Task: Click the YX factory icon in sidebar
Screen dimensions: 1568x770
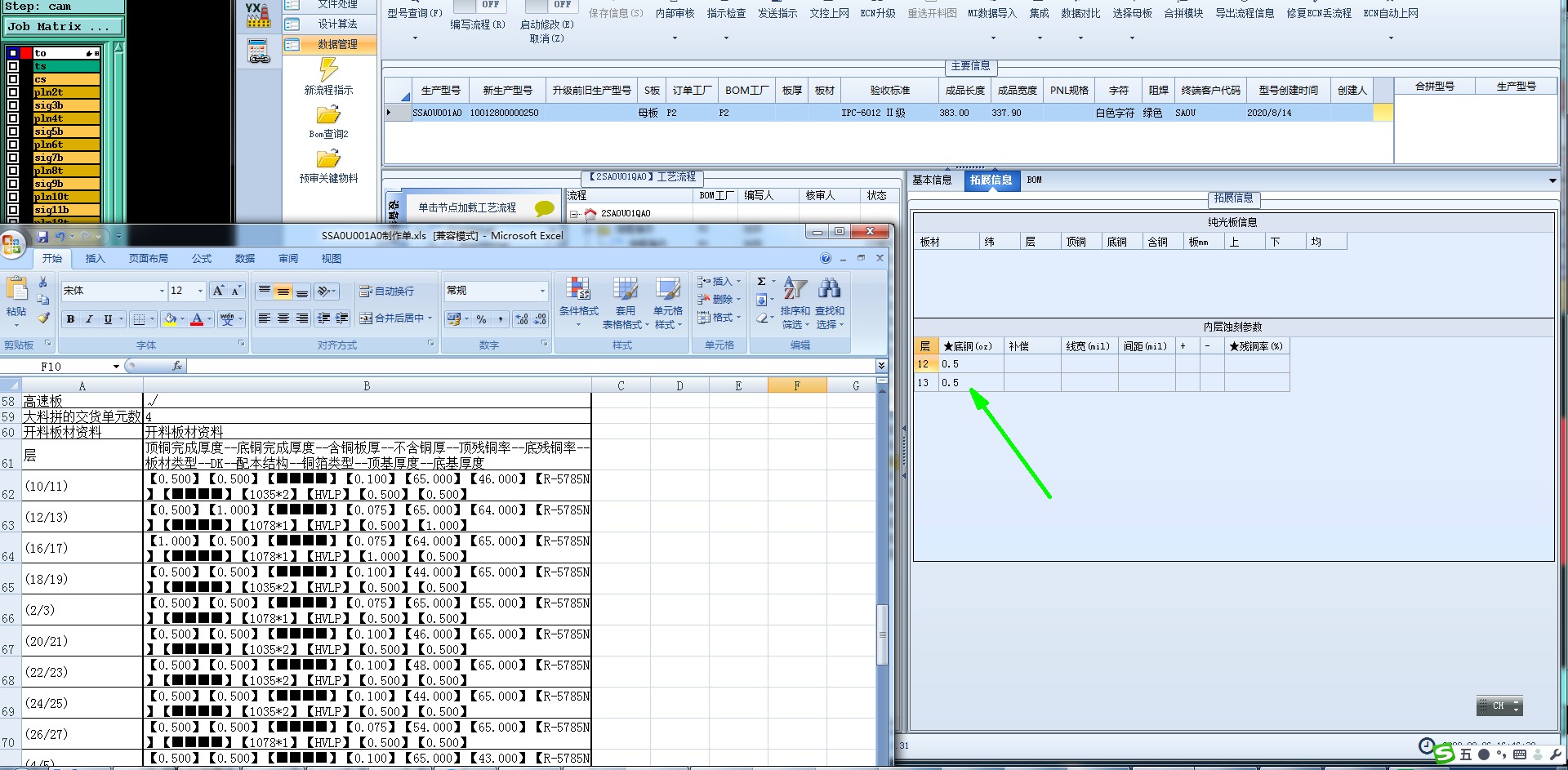Action: 258,15
